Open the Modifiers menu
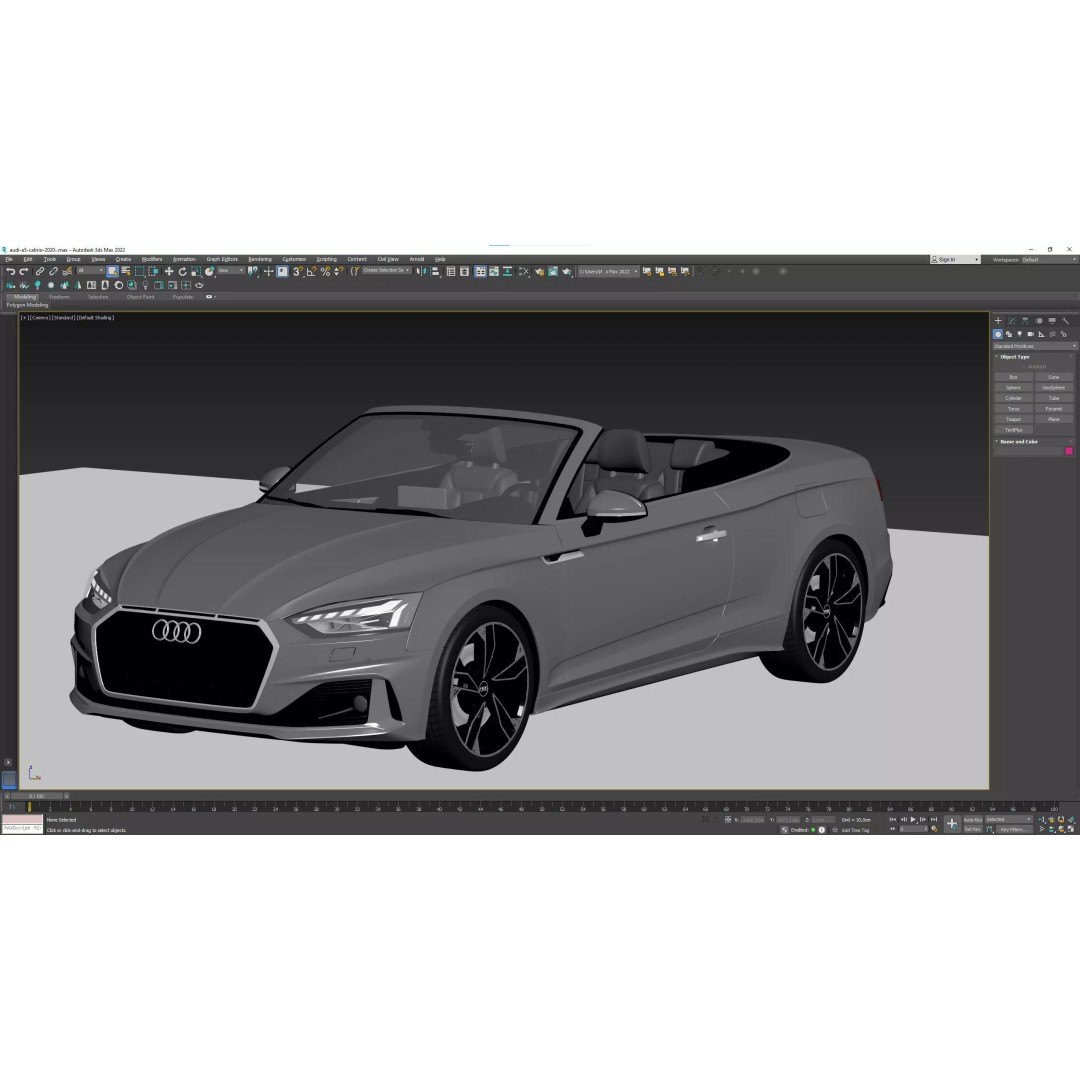Screen dimensions: 1080x1080 152,260
